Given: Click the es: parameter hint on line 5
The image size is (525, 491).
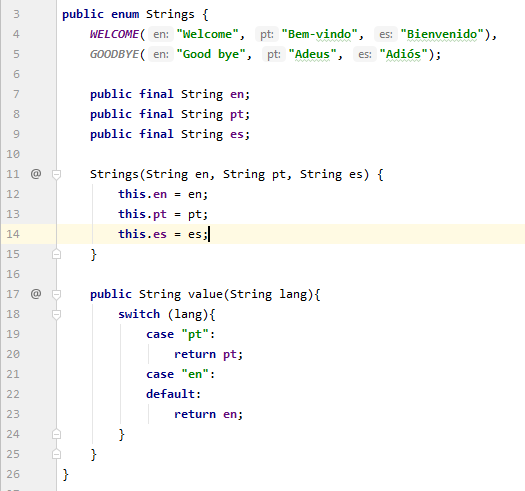Looking at the screenshot, I should click(365, 54).
